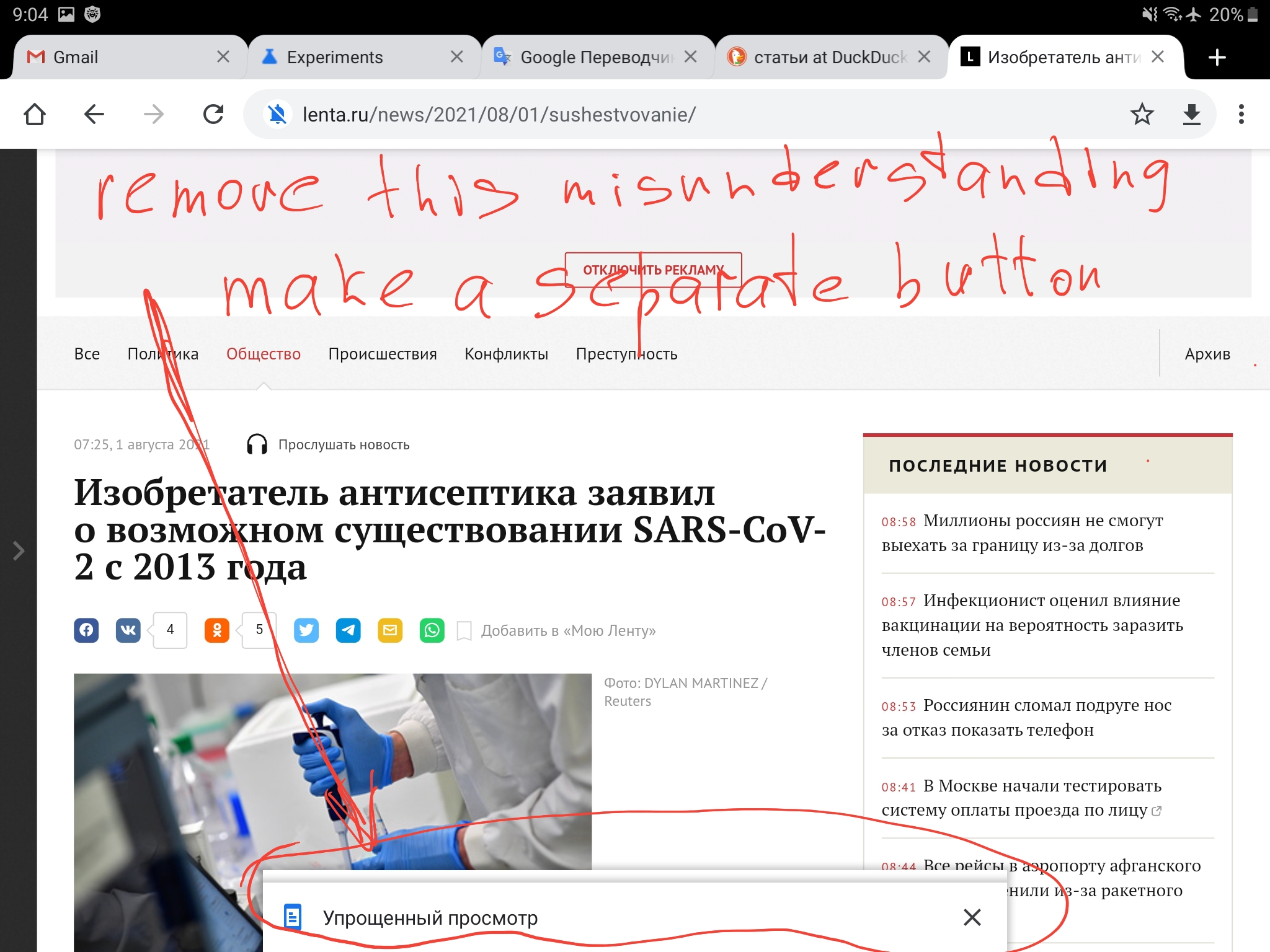Tap the blocked notifications bell icon
This screenshot has height=952, width=1270.
[278, 114]
